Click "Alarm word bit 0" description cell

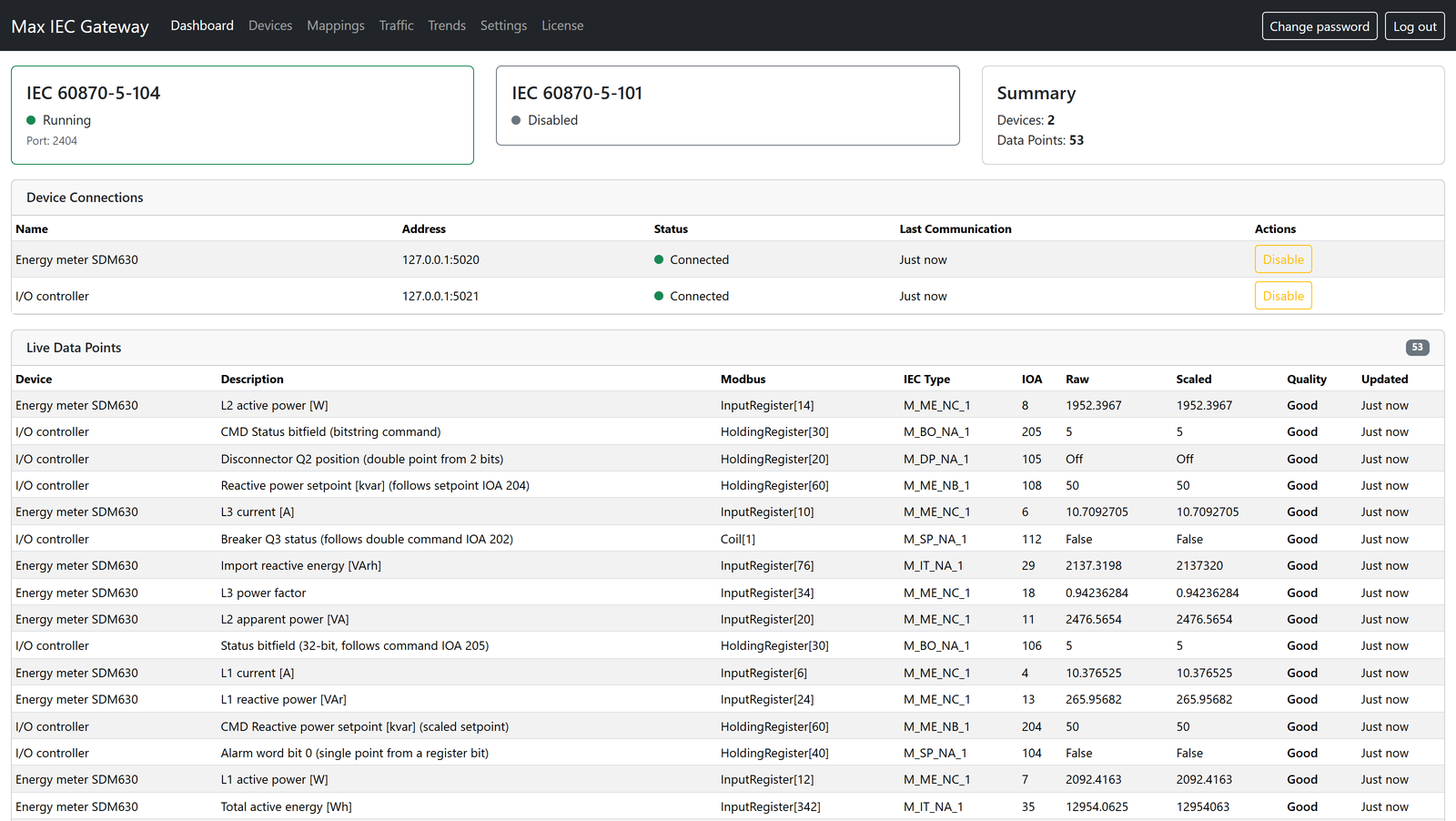tap(355, 754)
